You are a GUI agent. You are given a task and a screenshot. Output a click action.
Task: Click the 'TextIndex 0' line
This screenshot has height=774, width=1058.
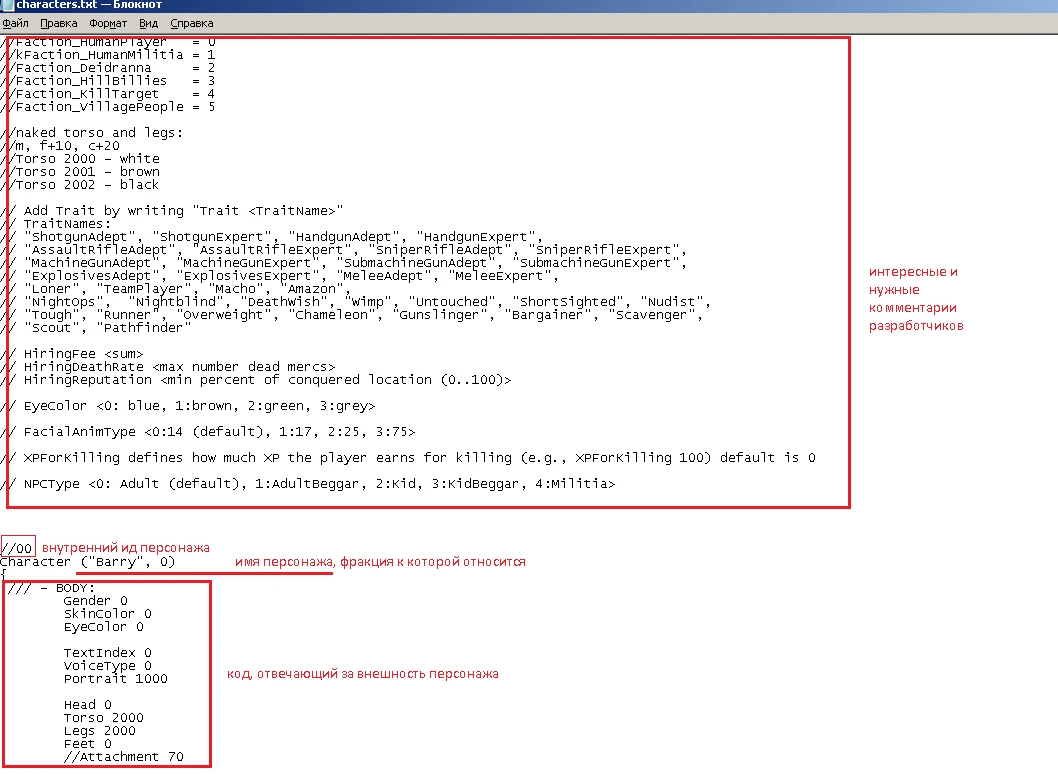pyautogui.click(x=107, y=653)
